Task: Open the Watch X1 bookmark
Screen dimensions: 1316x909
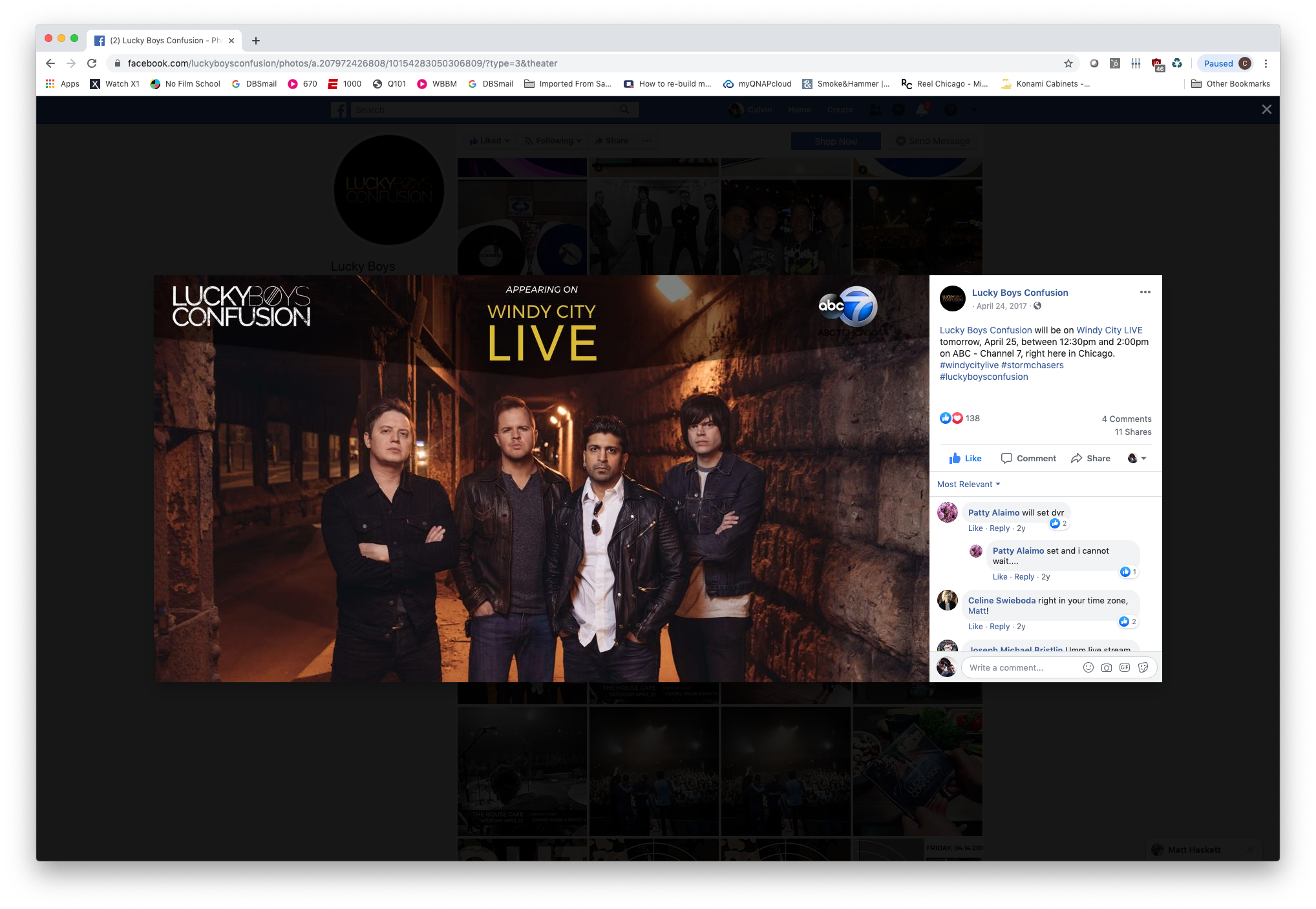Action: click(115, 84)
